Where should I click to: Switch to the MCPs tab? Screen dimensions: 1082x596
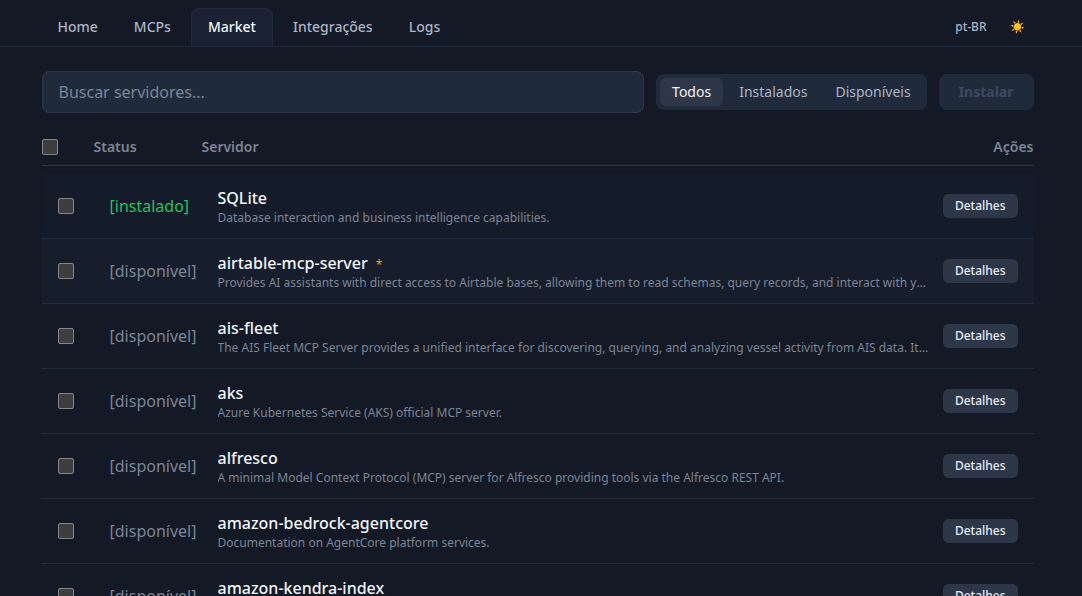tap(153, 27)
